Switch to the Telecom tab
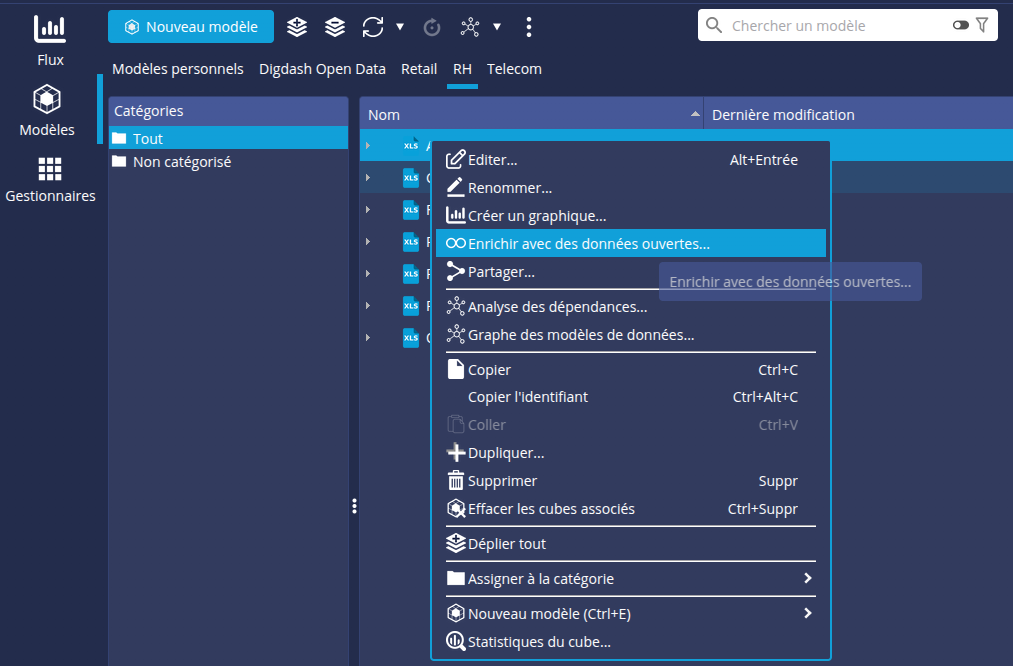Image resolution: width=1013 pixels, height=666 pixels. pos(514,69)
